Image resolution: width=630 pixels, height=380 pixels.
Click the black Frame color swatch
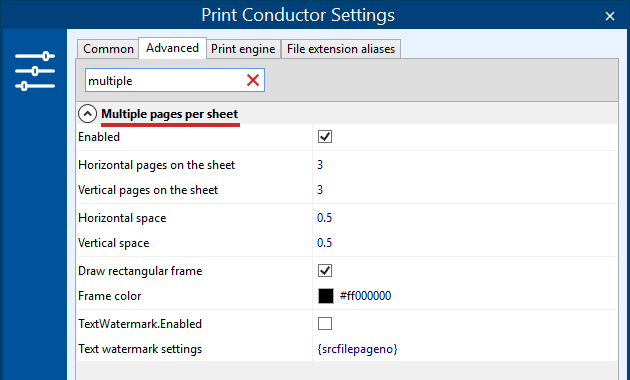click(326, 296)
